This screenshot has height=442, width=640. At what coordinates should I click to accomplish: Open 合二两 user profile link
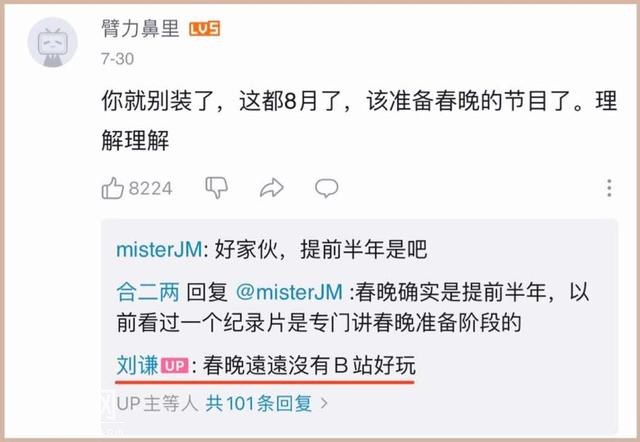point(148,292)
